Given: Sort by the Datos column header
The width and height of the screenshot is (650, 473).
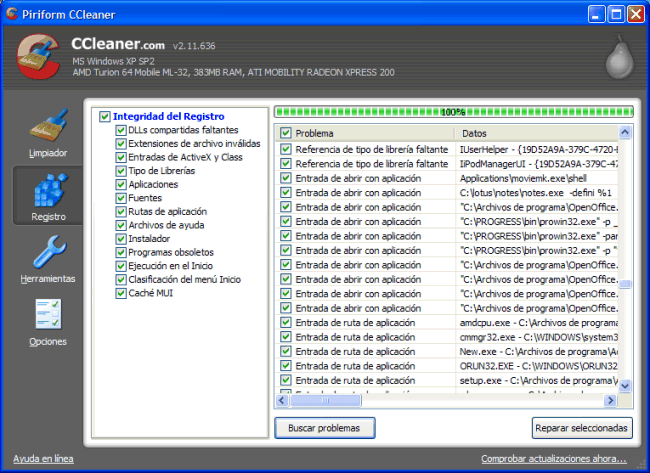Looking at the screenshot, I should [x=536, y=133].
